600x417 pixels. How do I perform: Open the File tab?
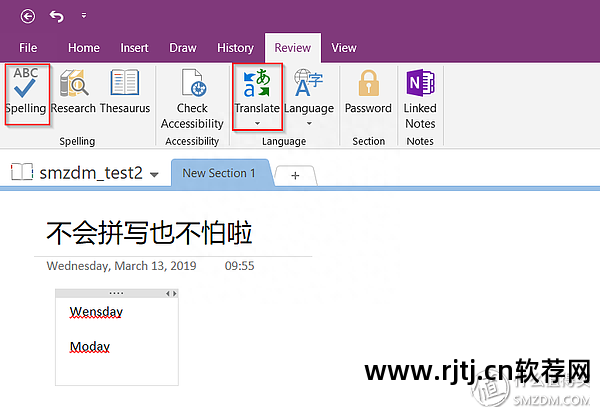click(x=28, y=48)
